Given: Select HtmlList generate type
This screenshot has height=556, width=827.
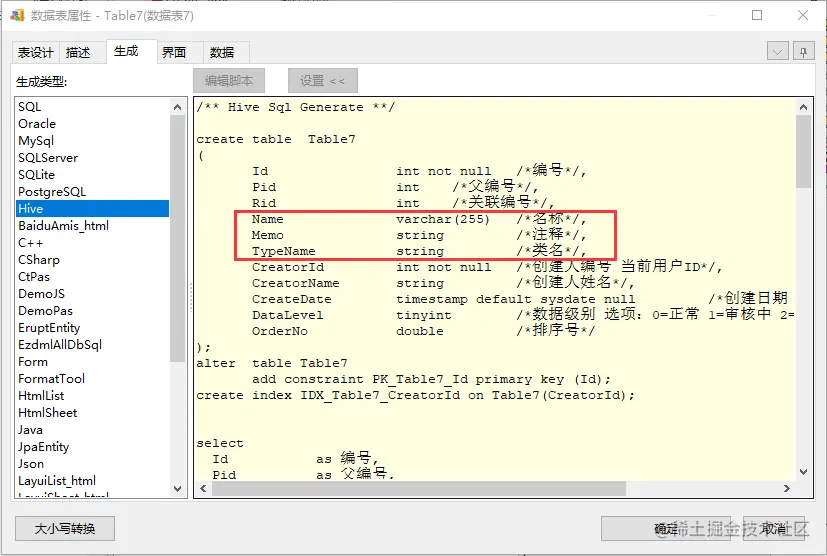Looking at the screenshot, I should coord(92,396).
